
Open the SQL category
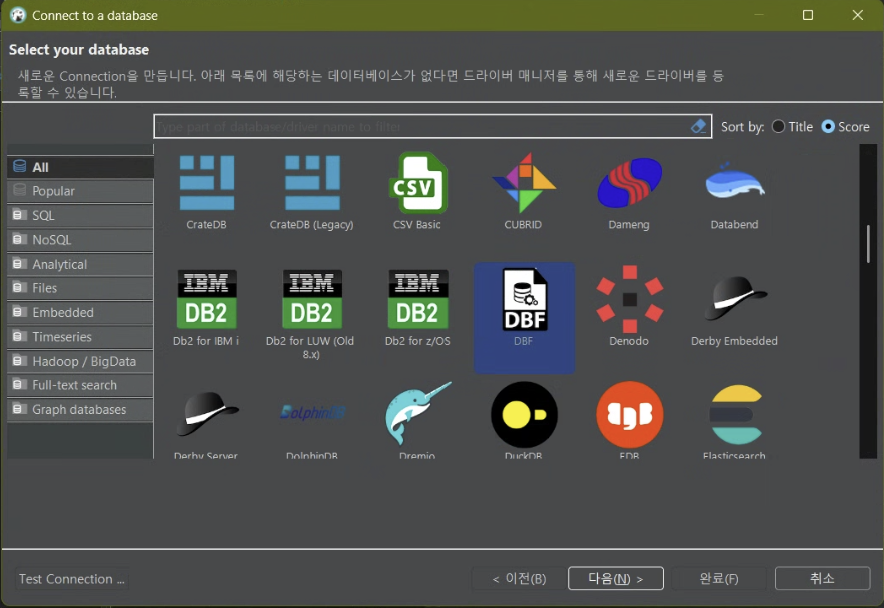tap(80, 215)
